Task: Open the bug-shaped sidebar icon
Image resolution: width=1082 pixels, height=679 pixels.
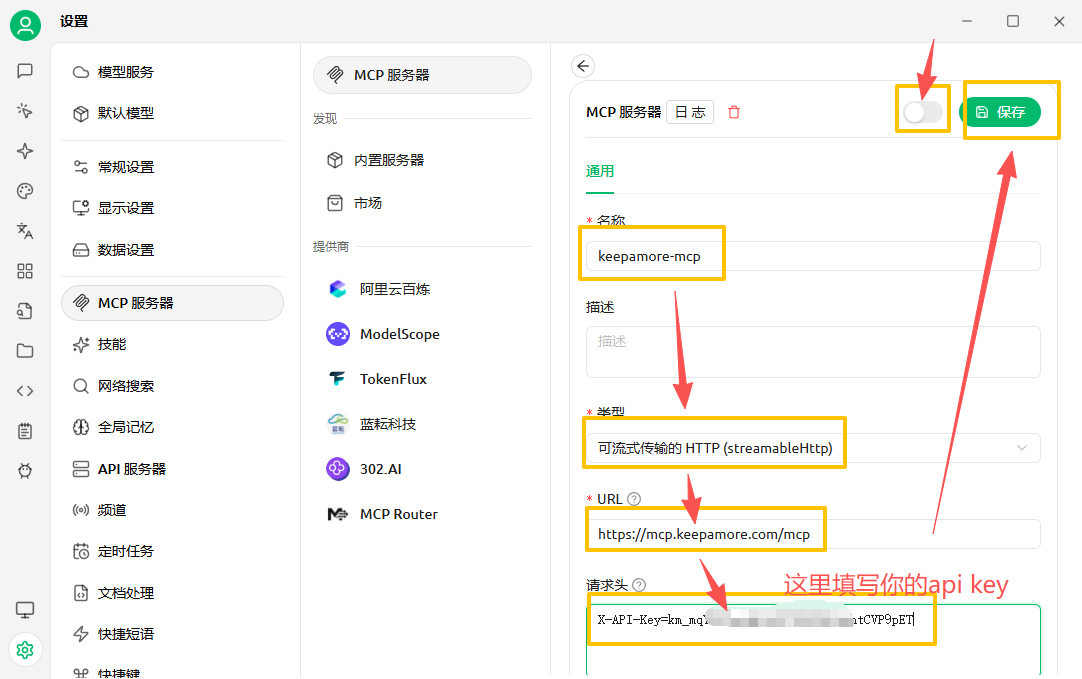Action: pos(25,471)
